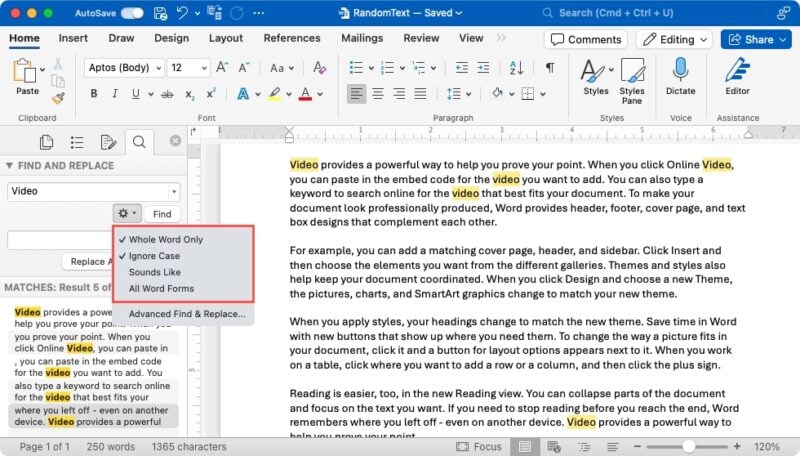Open search term history dropdown arrow

[x=174, y=192]
